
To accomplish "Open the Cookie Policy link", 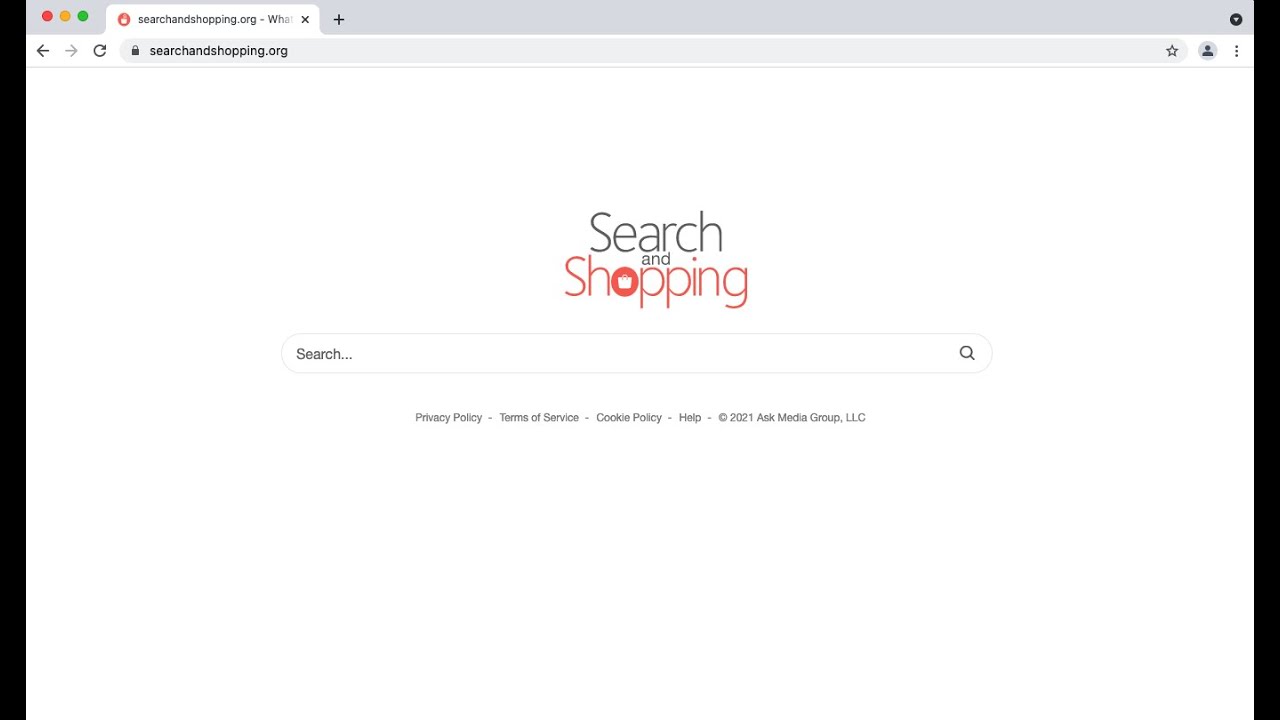I will pyautogui.click(x=629, y=418).
